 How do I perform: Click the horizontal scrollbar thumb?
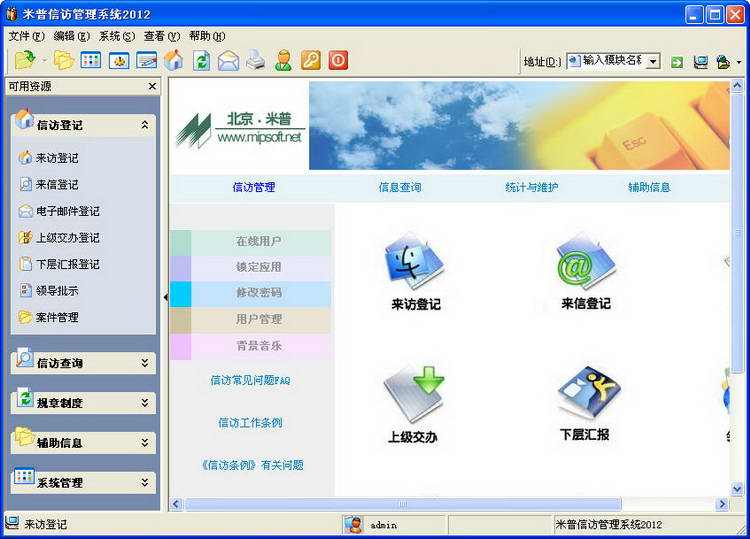pos(403,504)
